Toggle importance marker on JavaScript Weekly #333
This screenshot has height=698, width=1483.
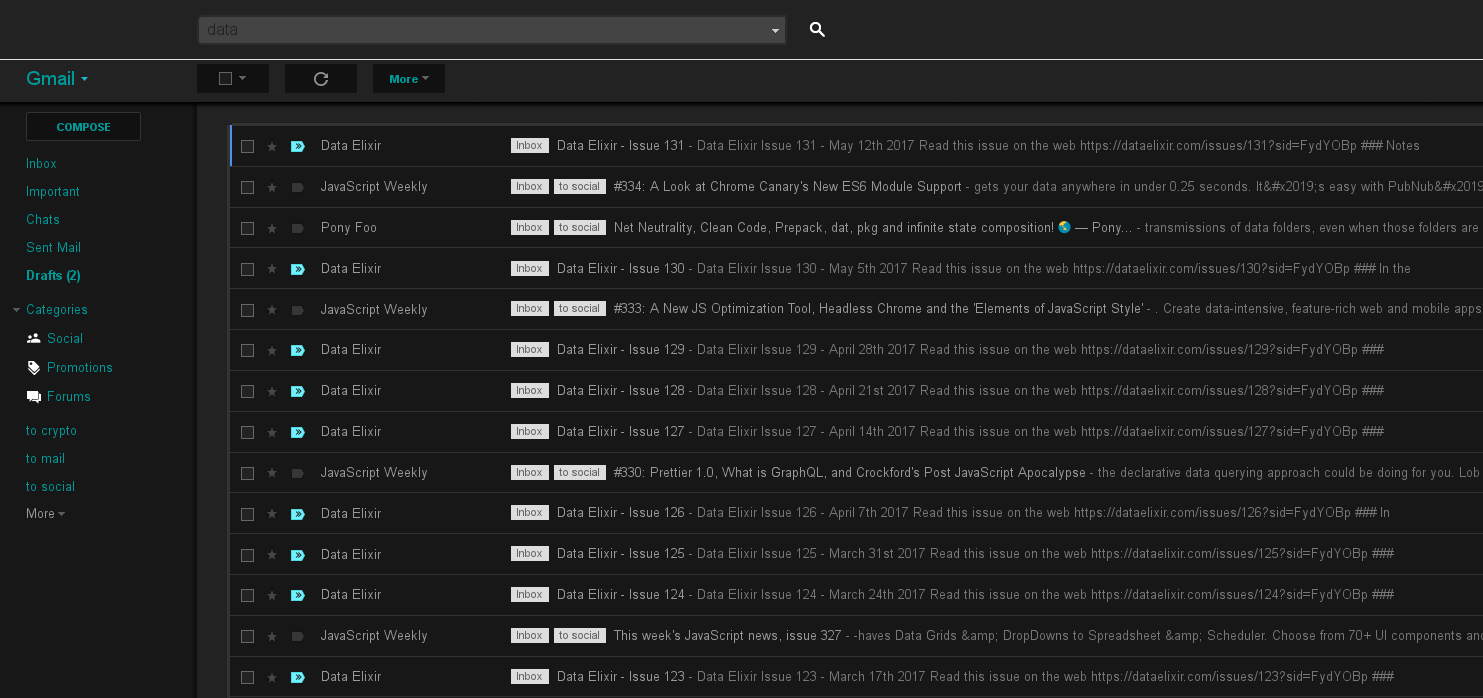(x=297, y=310)
